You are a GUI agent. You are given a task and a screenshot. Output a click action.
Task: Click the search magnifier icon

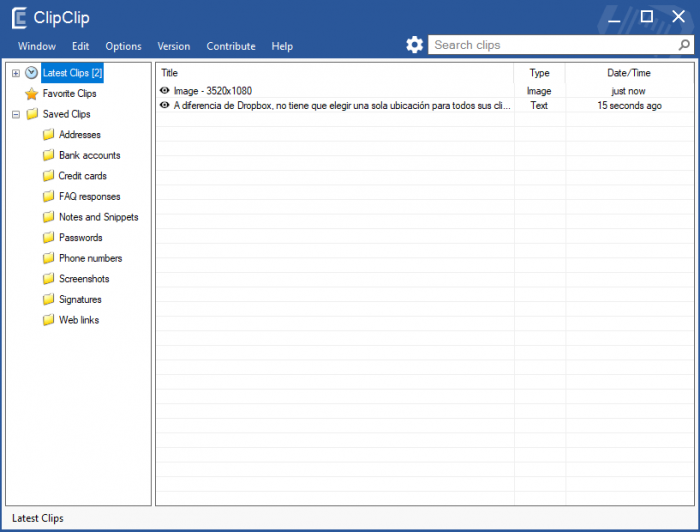684,45
